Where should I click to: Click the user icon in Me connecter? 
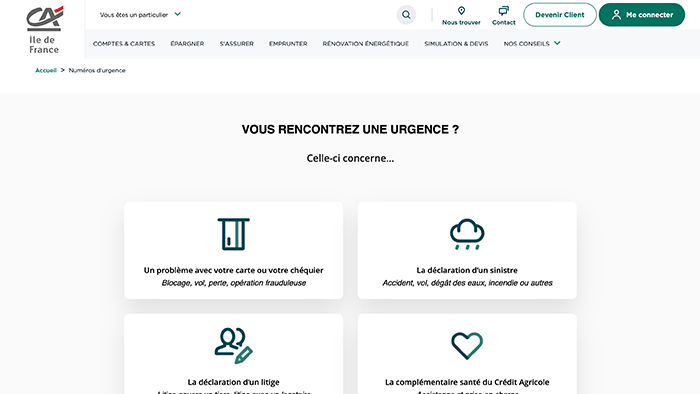[x=616, y=15]
